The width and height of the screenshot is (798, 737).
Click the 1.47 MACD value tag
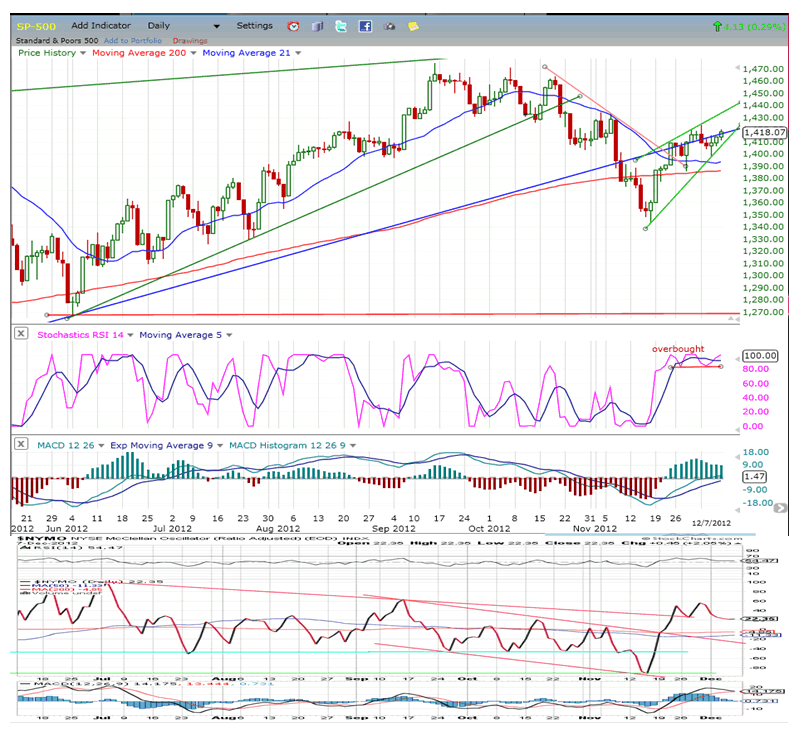coord(754,476)
